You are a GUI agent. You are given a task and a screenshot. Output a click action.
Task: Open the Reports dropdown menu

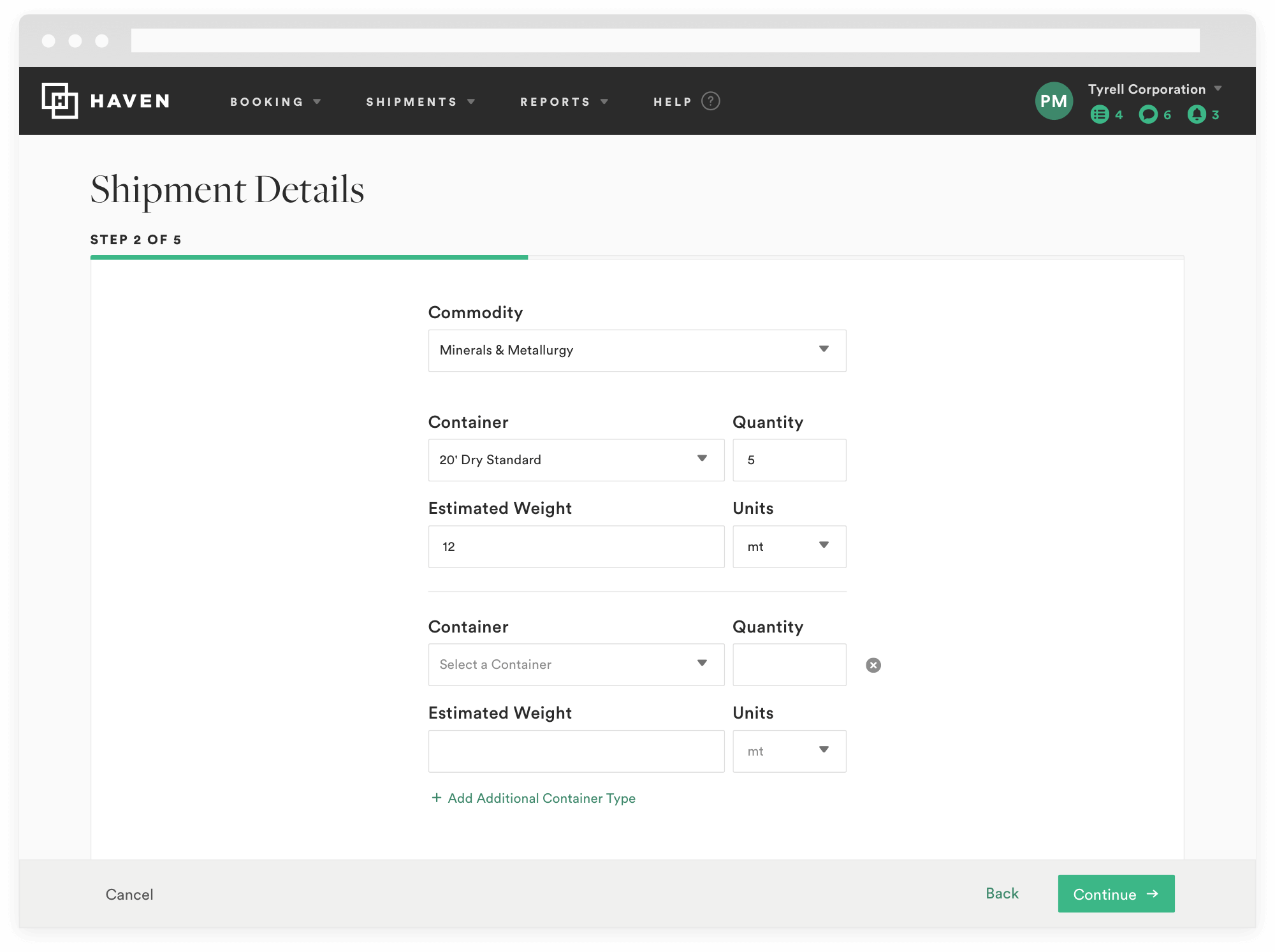click(565, 100)
